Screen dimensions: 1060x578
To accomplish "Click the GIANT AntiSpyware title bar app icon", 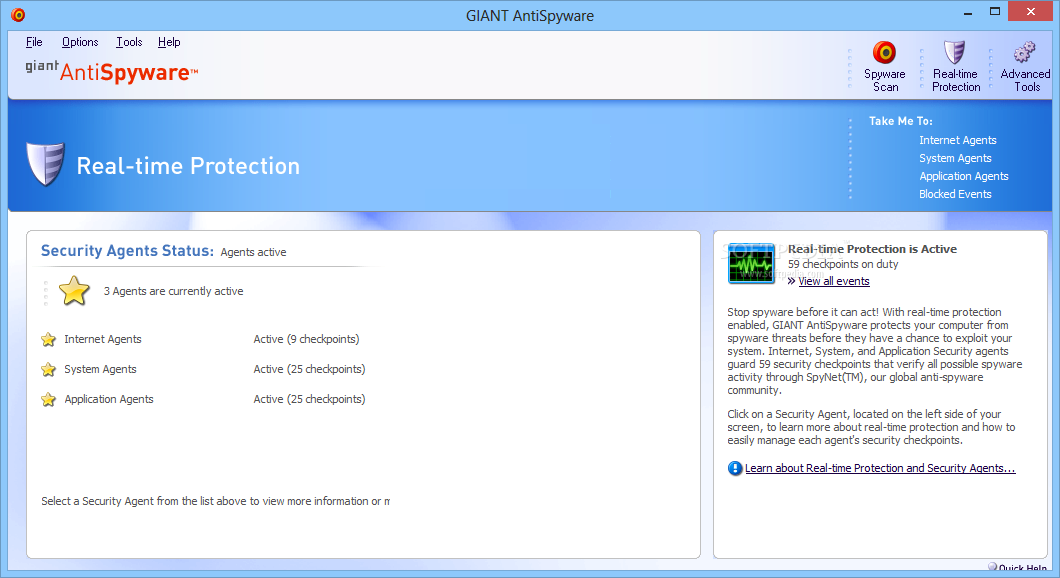I will tap(18, 14).
